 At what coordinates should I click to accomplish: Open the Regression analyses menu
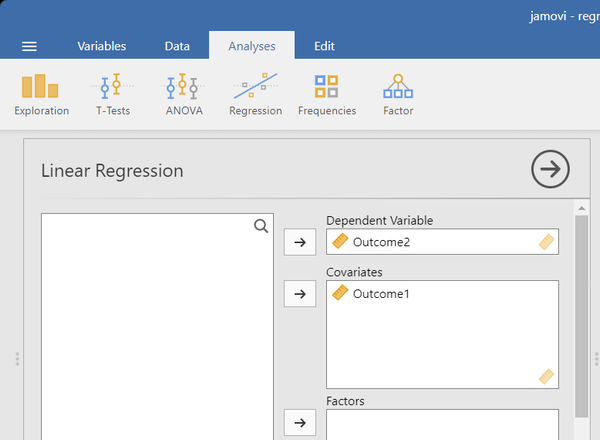tap(256, 95)
